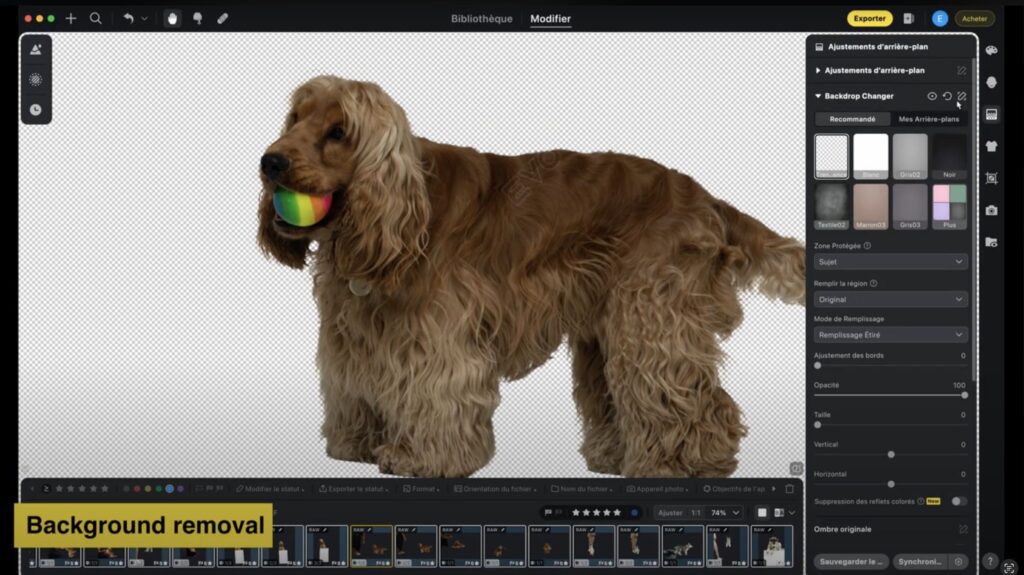The image size is (1024, 575).
Task: Open the crop tool in right sidebar
Action: [x=991, y=178]
